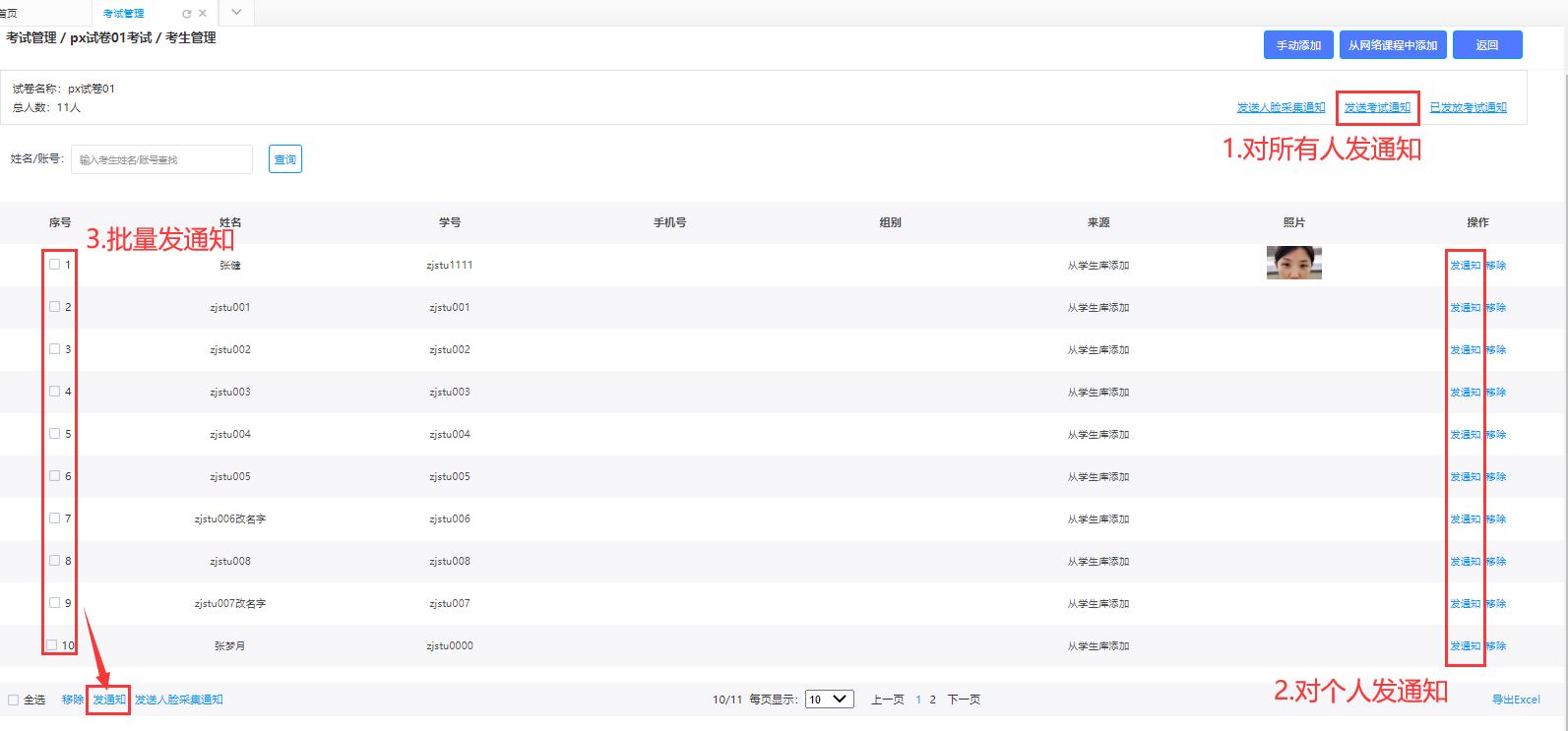Screen dimensions: 1568x731
Task: Select the row 7 checkbox for zjstu006
Action: [x=54, y=518]
